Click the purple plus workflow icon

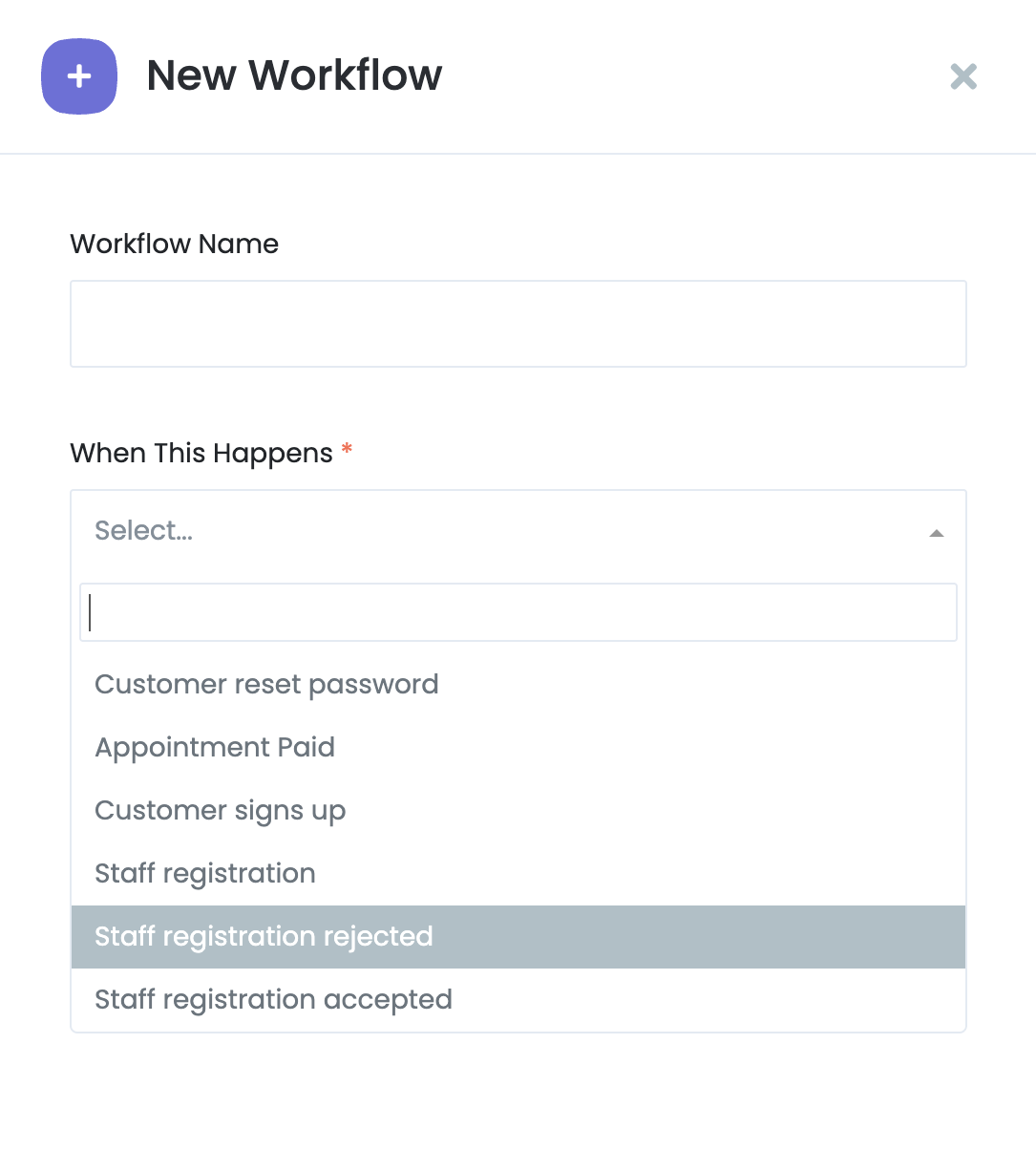pyautogui.click(x=79, y=76)
